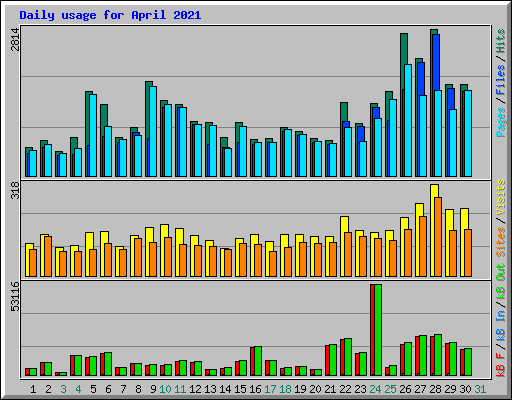This screenshot has height=400, width=512.
Task: Select day label 15 on the x-axis
Action: click(240, 389)
